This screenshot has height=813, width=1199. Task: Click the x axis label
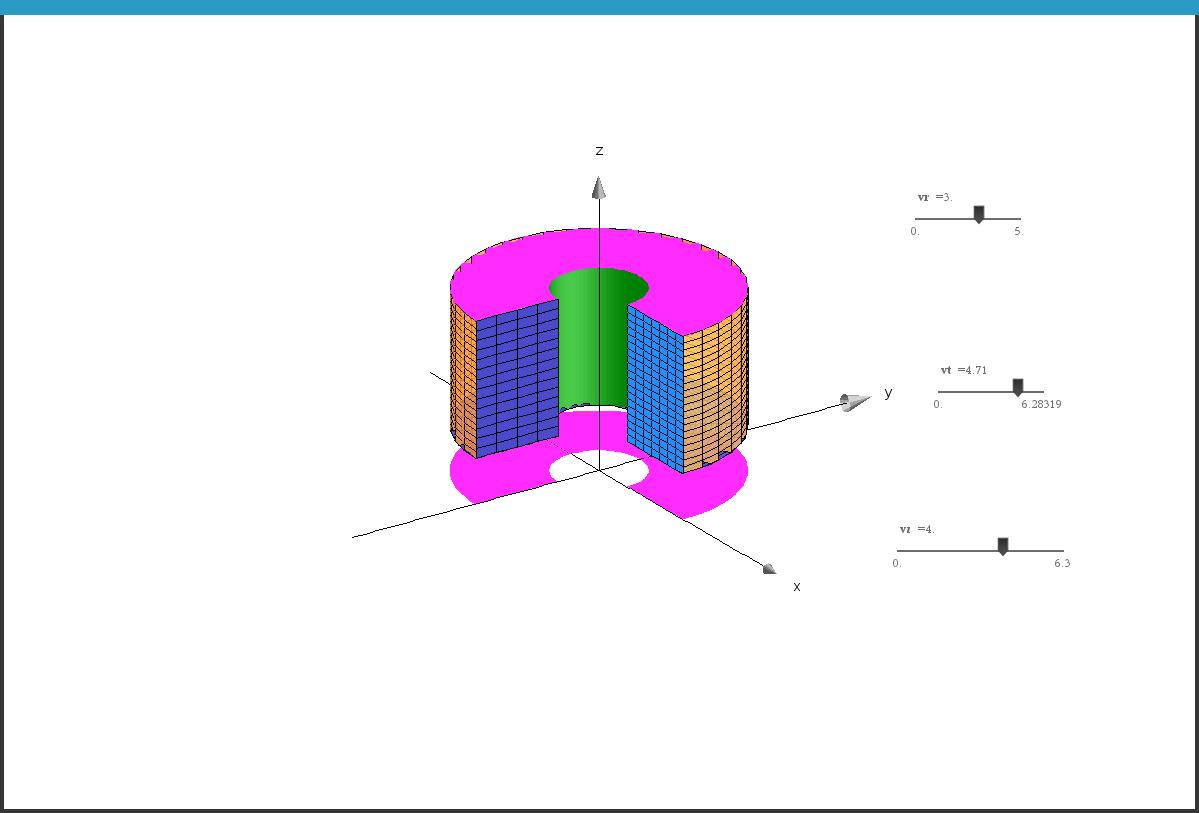(797, 587)
